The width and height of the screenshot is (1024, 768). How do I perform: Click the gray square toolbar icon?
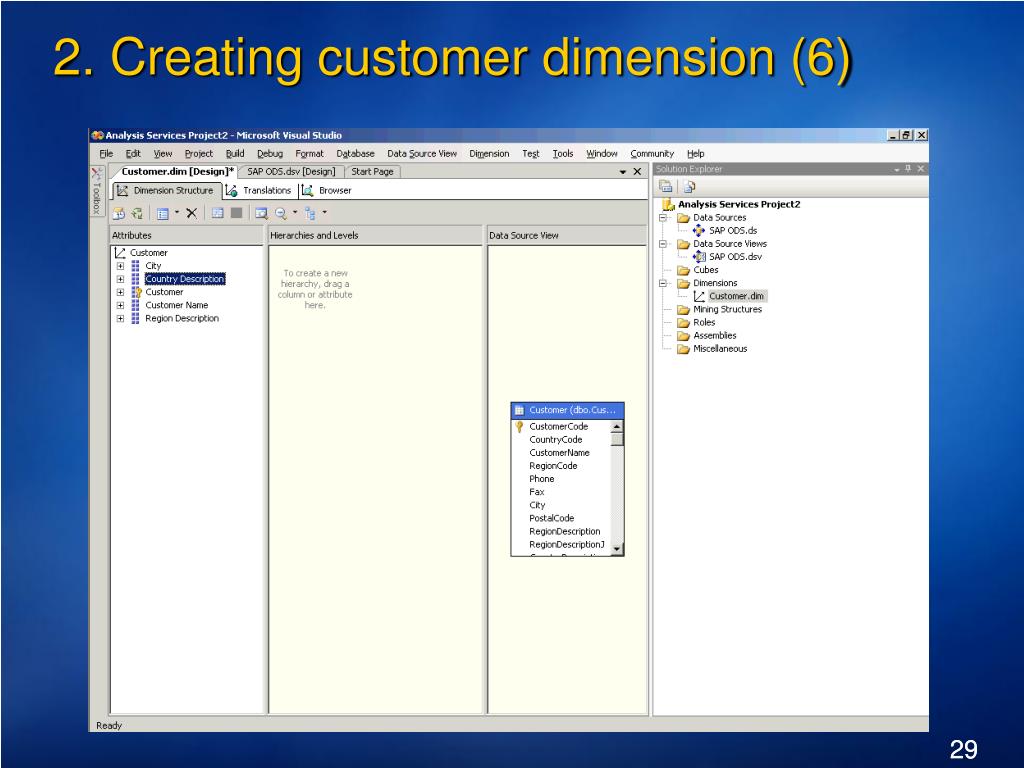[236, 213]
